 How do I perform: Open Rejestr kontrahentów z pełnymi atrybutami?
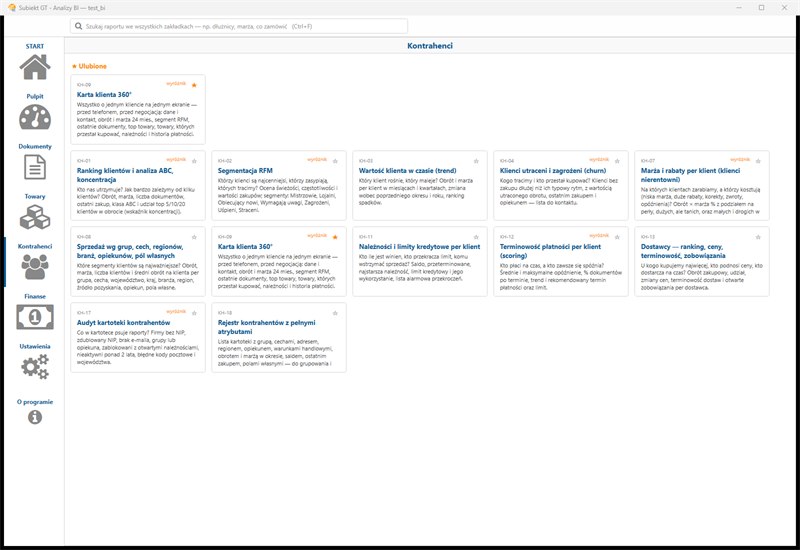[x=266, y=327]
